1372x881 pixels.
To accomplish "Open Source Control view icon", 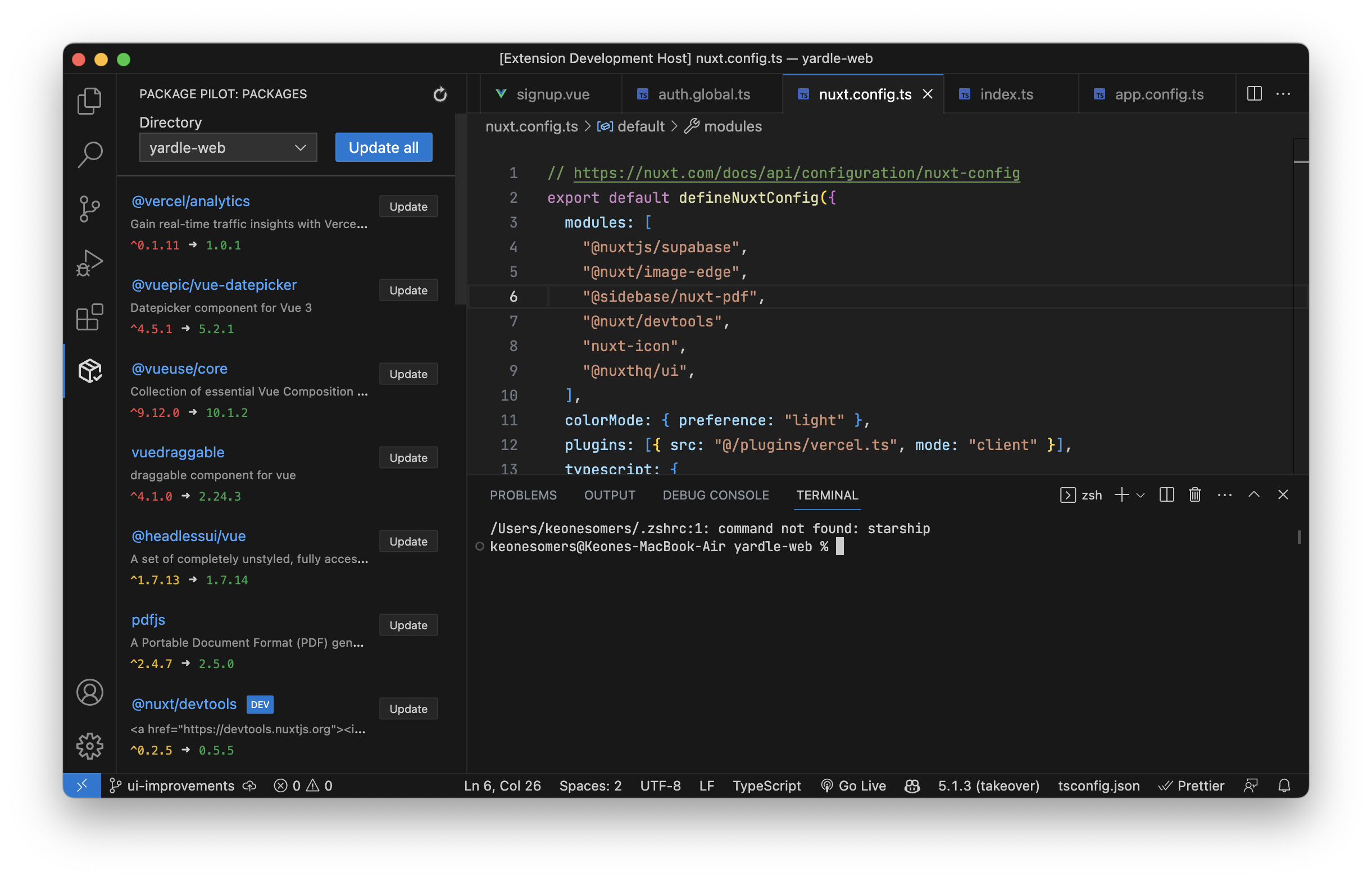I will (x=89, y=208).
